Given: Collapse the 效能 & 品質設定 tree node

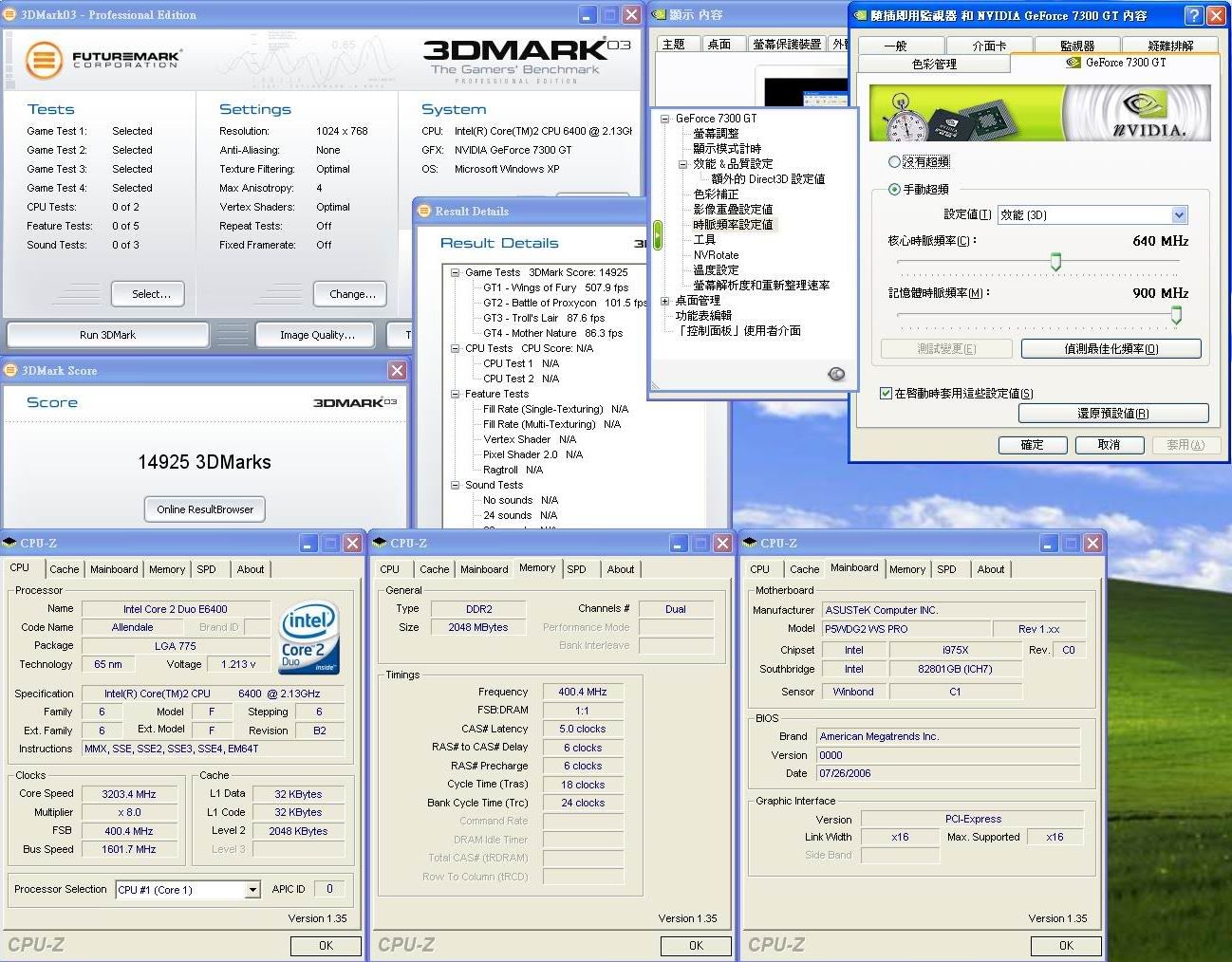Looking at the screenshot, I should coord(682,164).
